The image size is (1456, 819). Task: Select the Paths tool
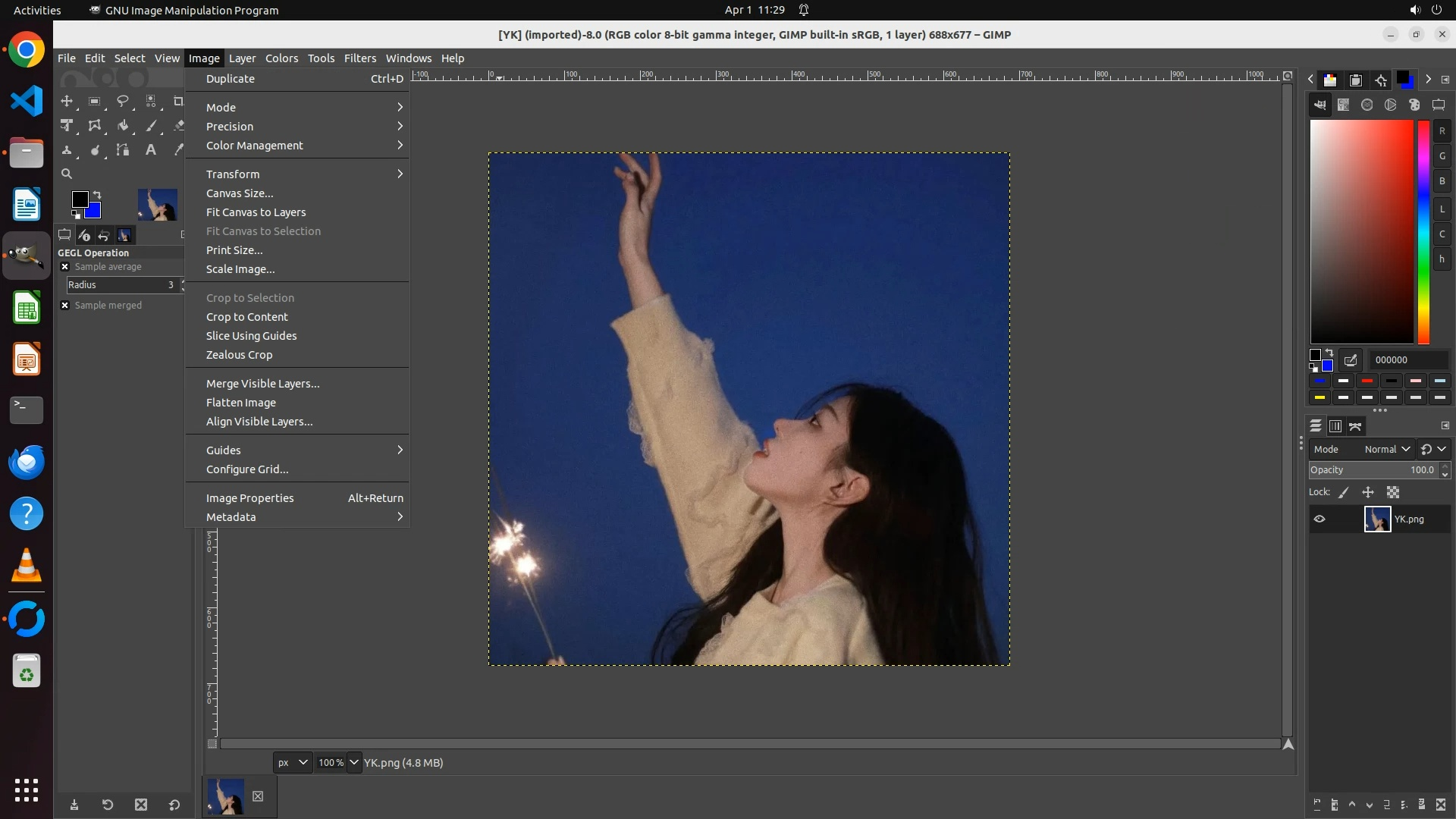click(x=122, y=150)
